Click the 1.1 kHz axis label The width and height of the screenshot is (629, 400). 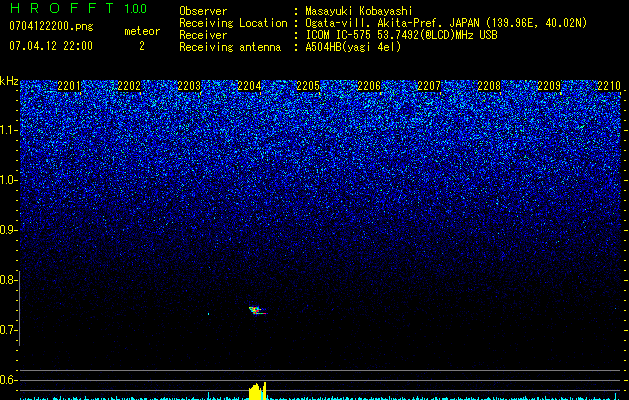point(9,131)
